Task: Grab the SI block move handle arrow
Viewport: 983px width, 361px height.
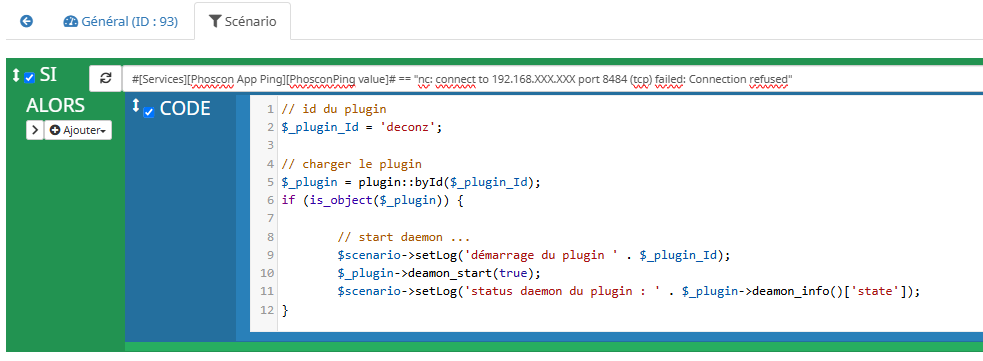Action: 16,76
